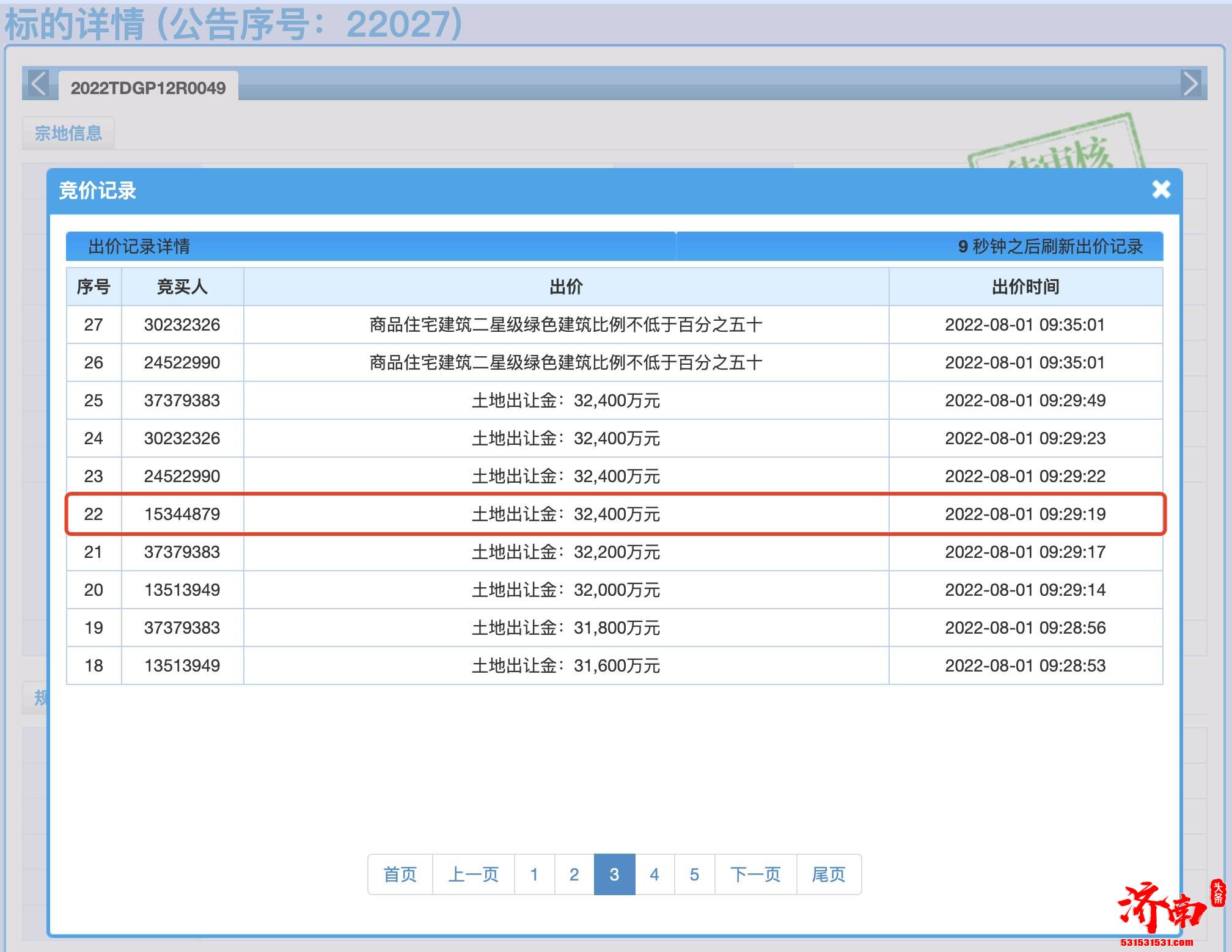Viewport: 1232px width, 952px height.
Task: Select bidder 13513949 in row 20
Action: point(182,590)
